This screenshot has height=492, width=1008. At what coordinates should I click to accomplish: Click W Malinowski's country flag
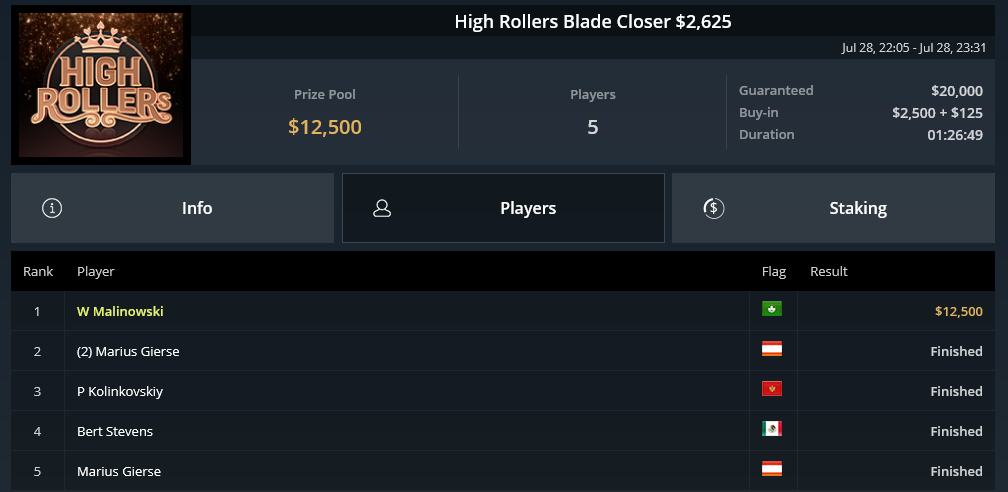pos(772,309)
